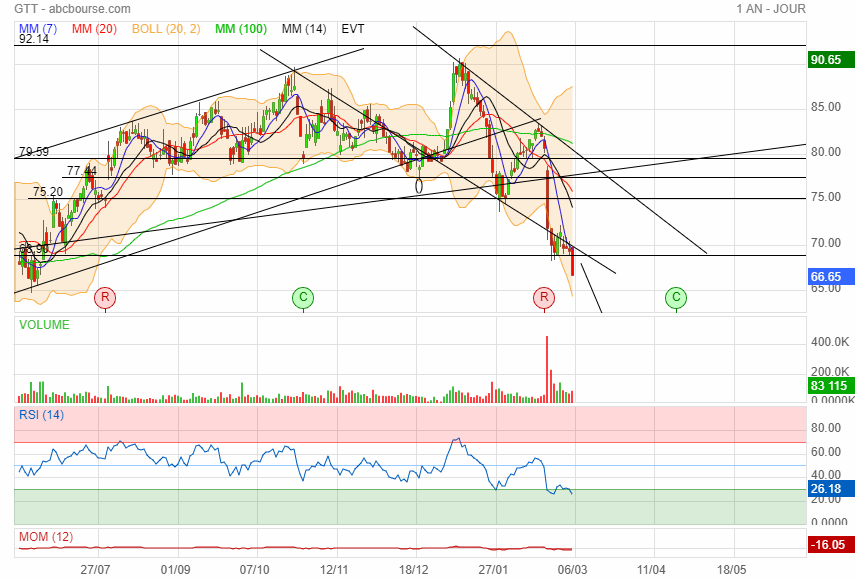Click the RSI (14) panel label
Screen dimensions: 855x580
41,415
